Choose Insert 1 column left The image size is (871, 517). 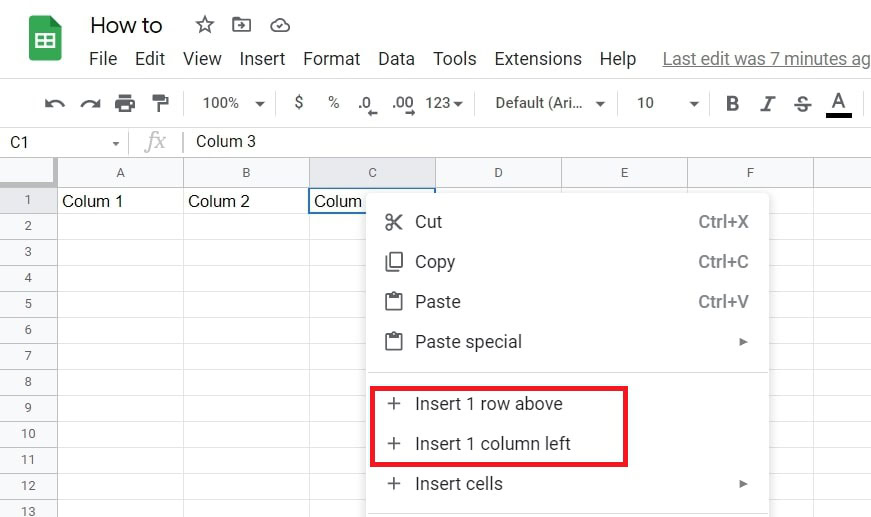492,444
